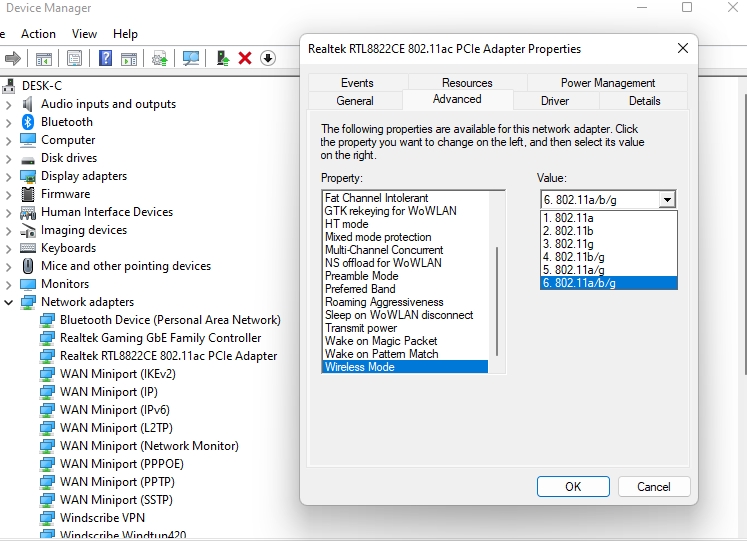The image size is (747, 541).
Task: Switch to the General tab
Action: (355, 101)
